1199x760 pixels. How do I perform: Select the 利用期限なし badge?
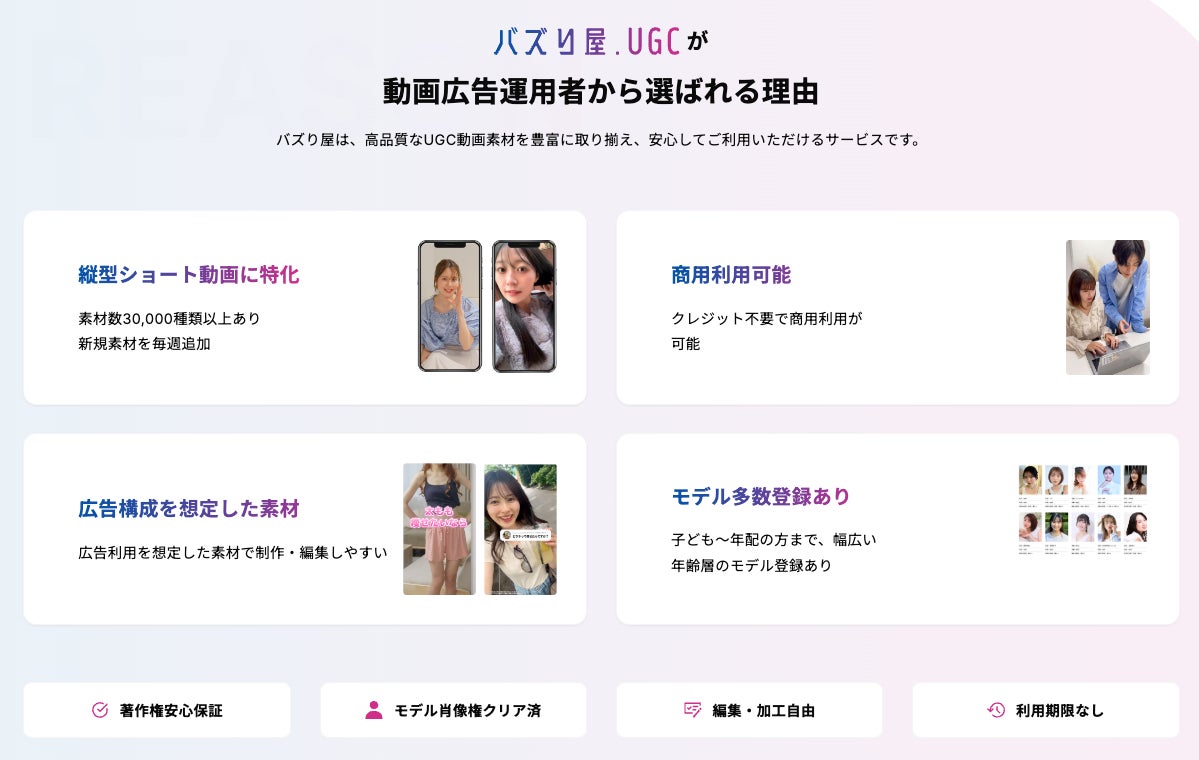pos(1045,710)
